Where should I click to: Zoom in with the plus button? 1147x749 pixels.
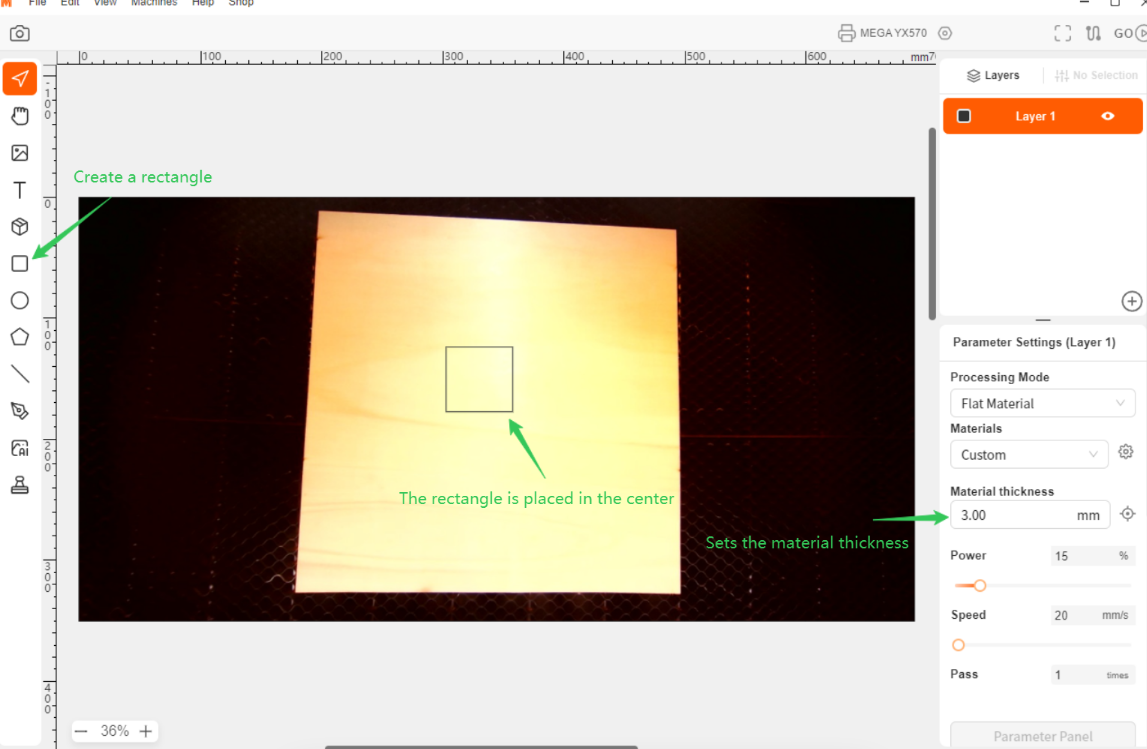(x=146, y=731)
